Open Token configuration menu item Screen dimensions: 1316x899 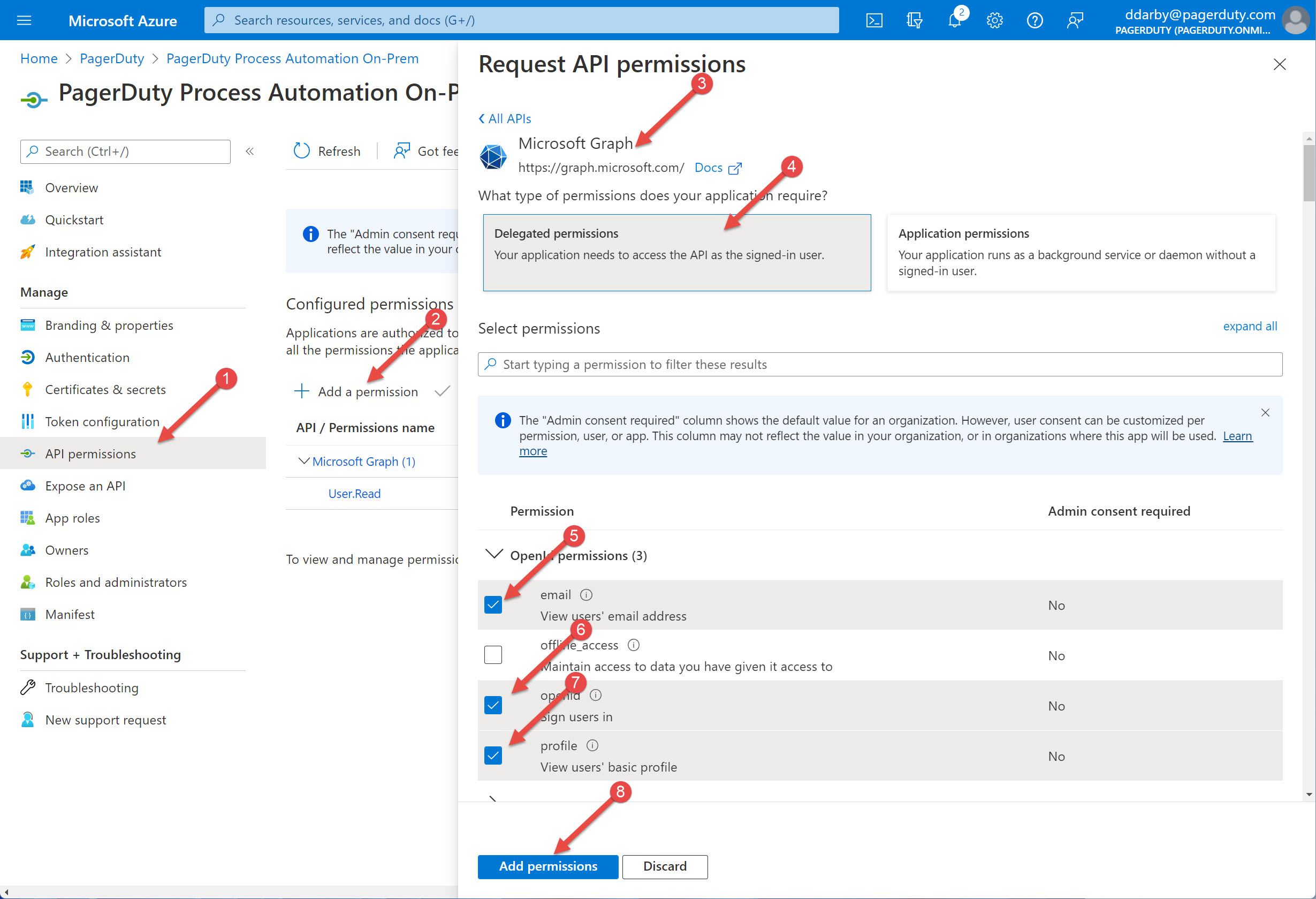[103, 422]
